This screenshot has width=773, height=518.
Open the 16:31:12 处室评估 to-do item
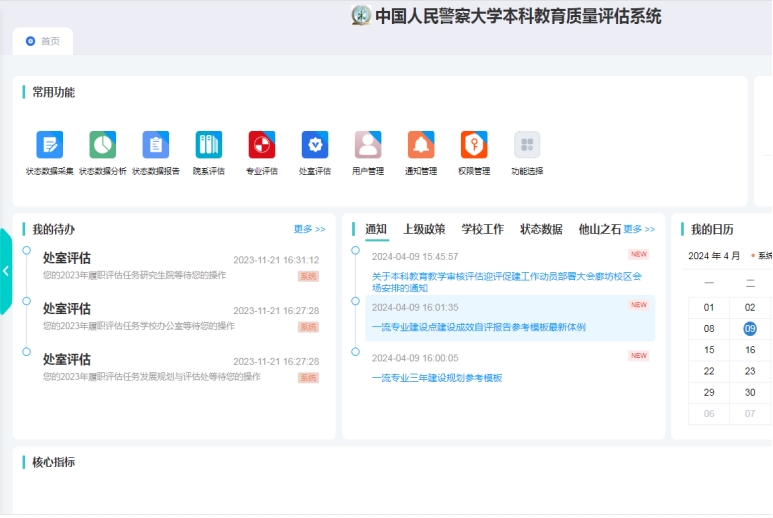67,258
